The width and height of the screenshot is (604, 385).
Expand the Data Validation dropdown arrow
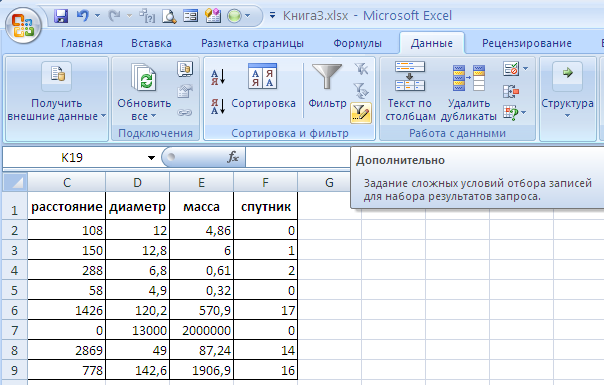pos(525,69)
